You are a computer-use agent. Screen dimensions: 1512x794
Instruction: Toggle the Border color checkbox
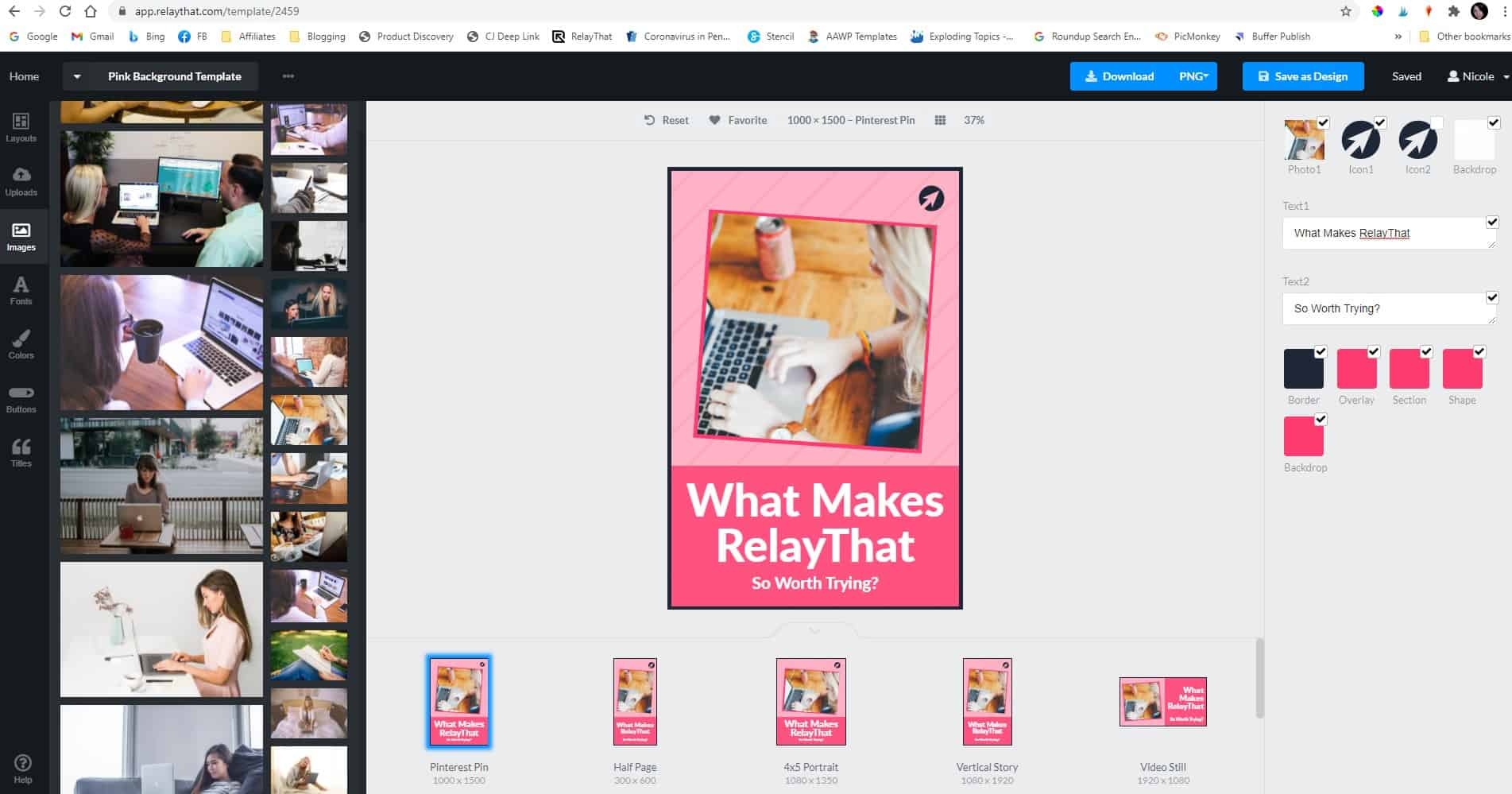[1321, 351]
